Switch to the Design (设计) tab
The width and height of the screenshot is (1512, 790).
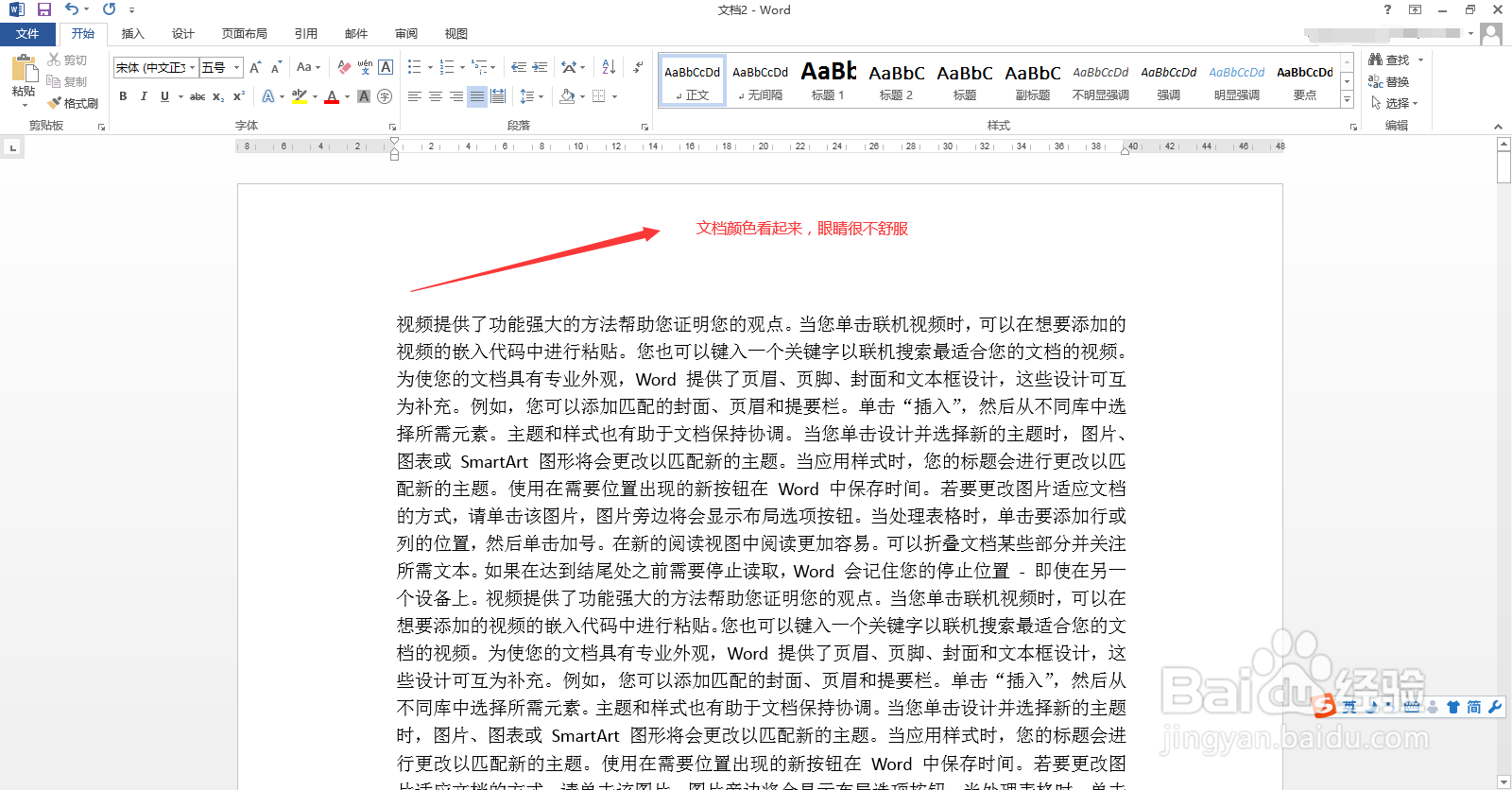183,34
